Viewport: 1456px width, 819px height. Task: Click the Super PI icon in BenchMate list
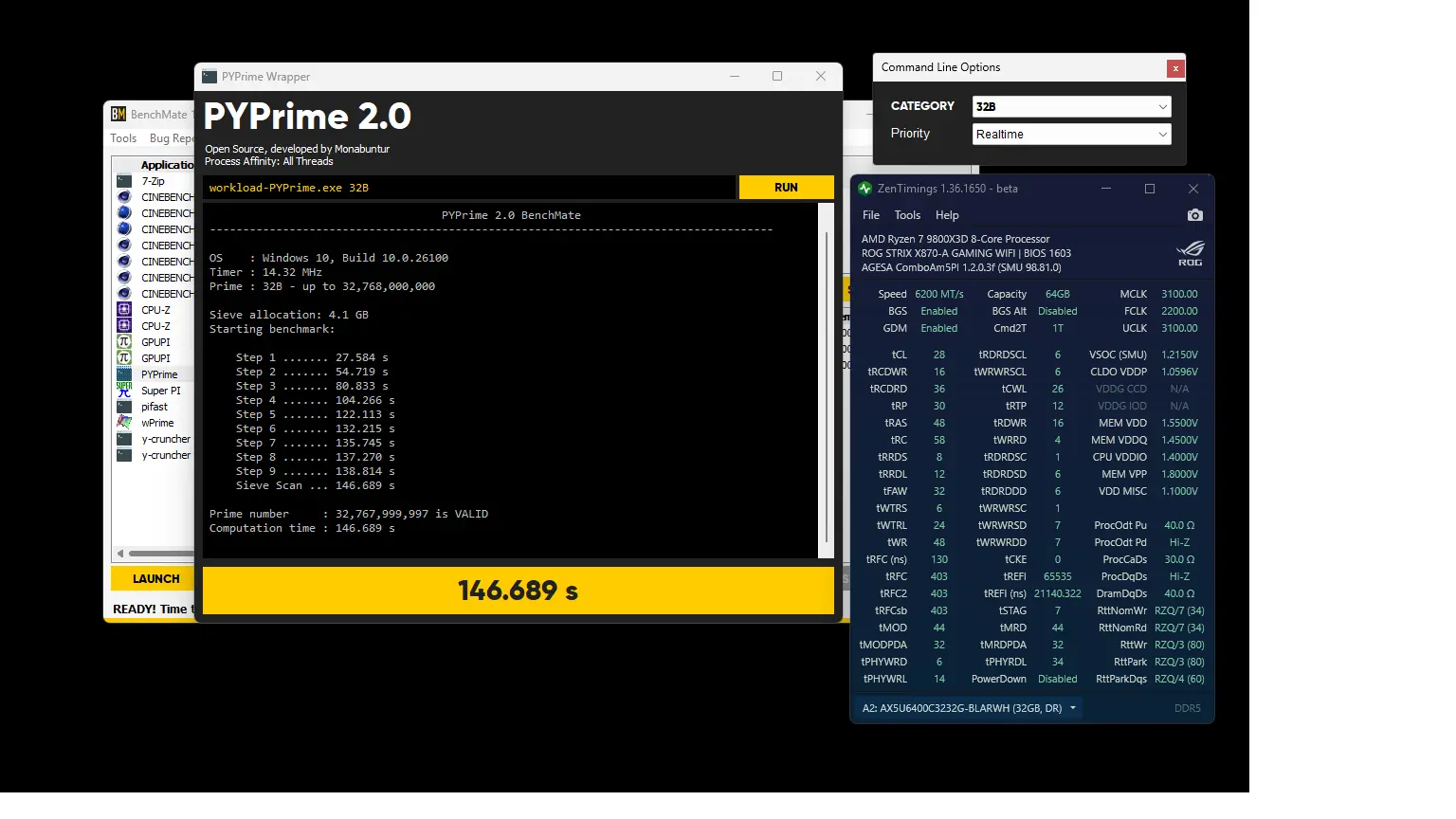(x=123, y=391)
